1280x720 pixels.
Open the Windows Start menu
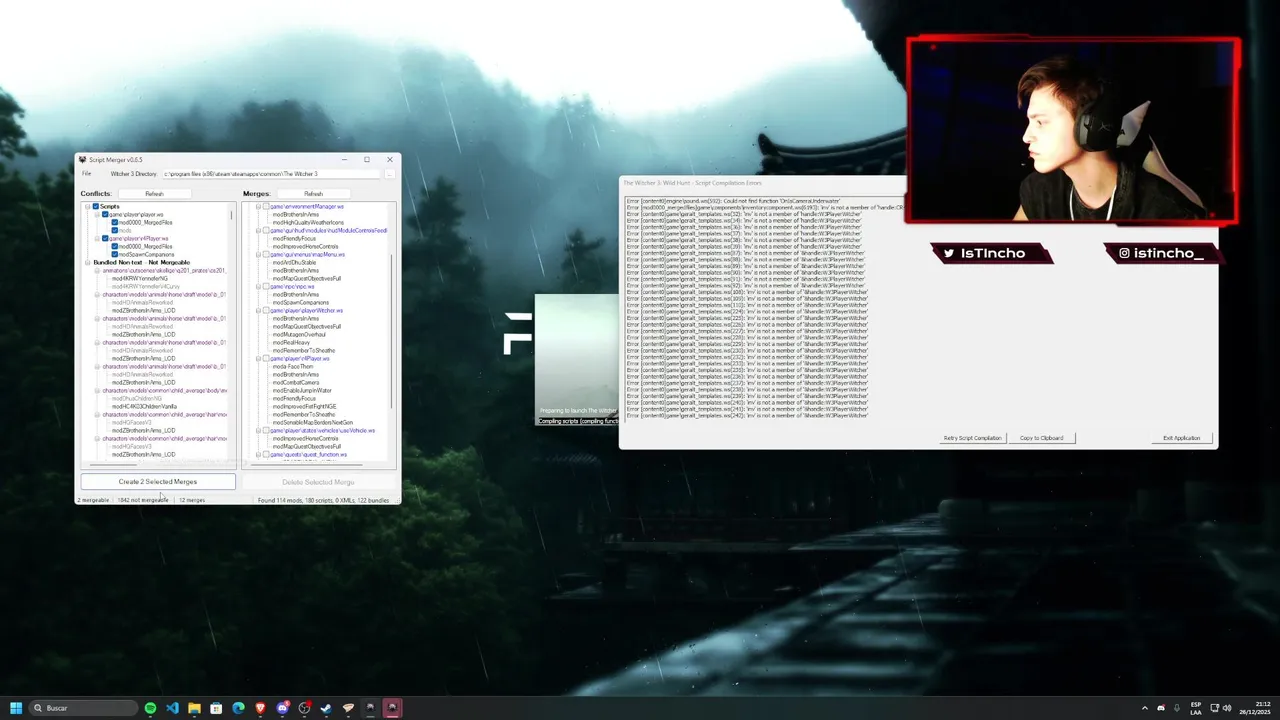pyautogui.click(x=16, y=708)
